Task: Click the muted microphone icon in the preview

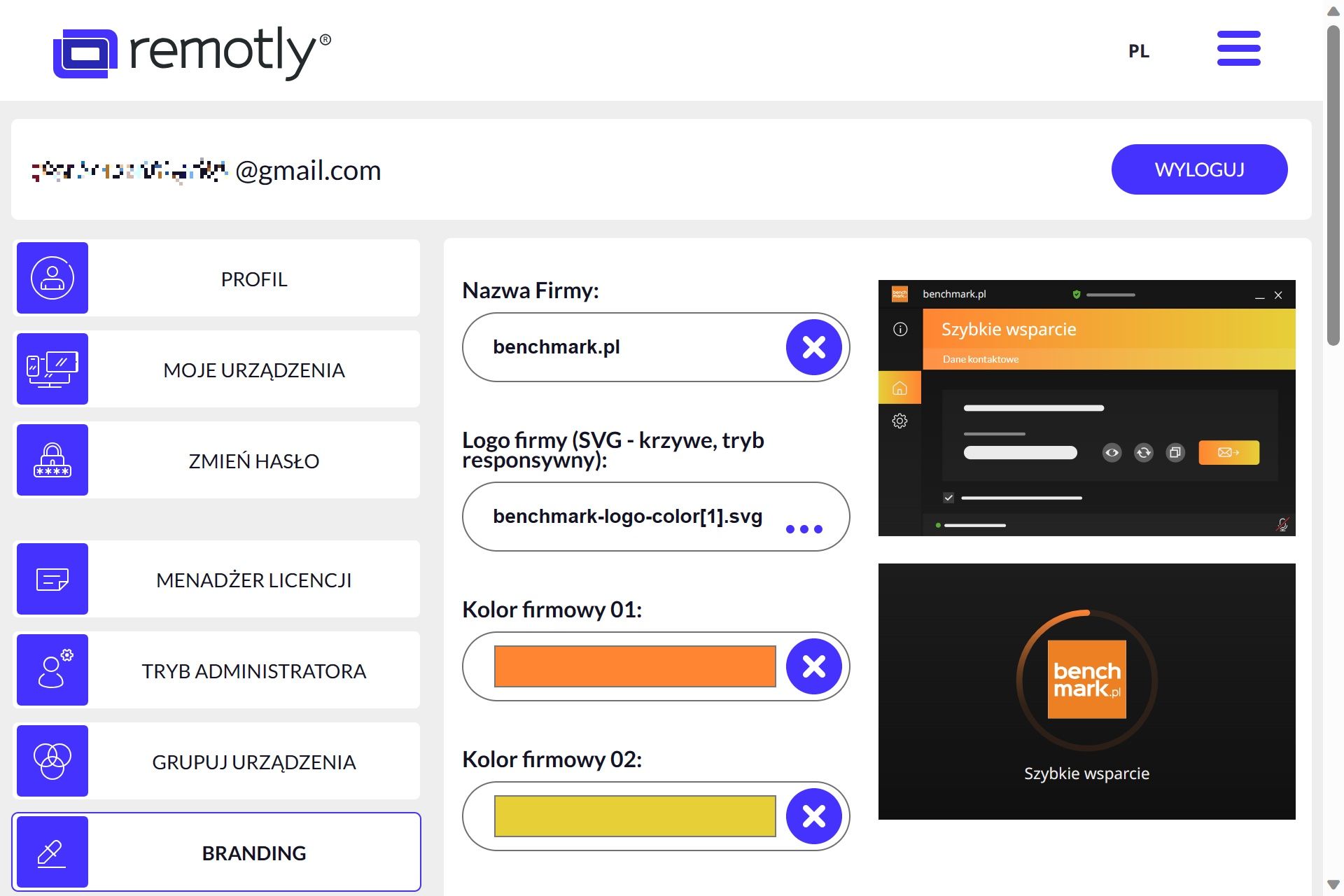Action: click(x=1282, y=524)
